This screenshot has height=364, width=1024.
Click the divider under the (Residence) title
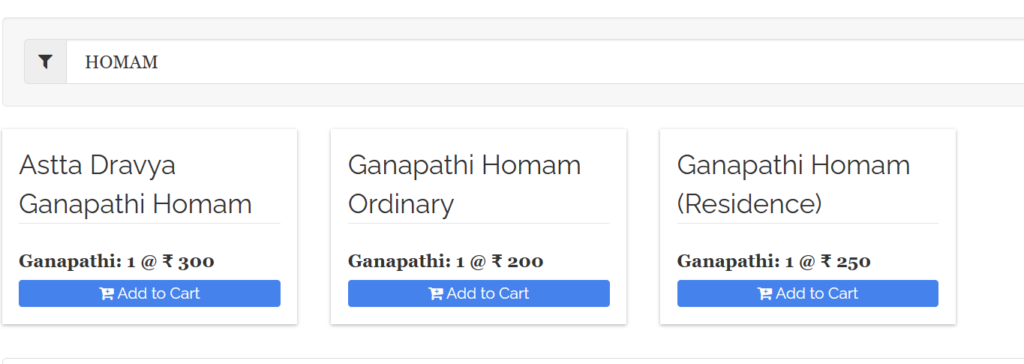coord(808,223)
